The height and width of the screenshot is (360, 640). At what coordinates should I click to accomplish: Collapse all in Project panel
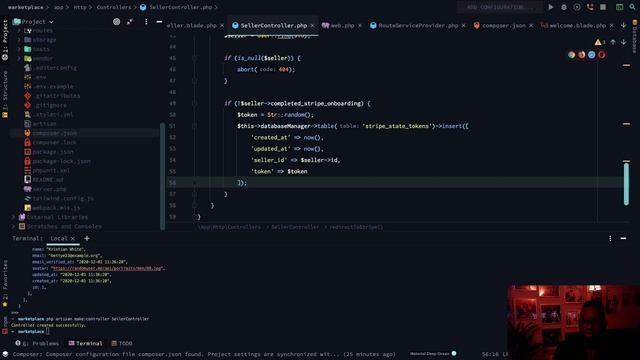tap(130, 22)
